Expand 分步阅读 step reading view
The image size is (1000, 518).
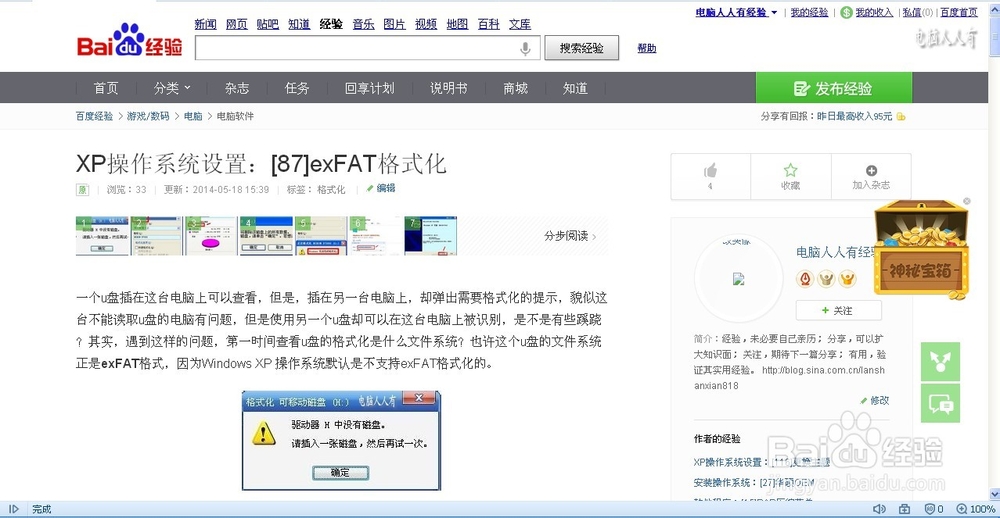tap(570, 236)
